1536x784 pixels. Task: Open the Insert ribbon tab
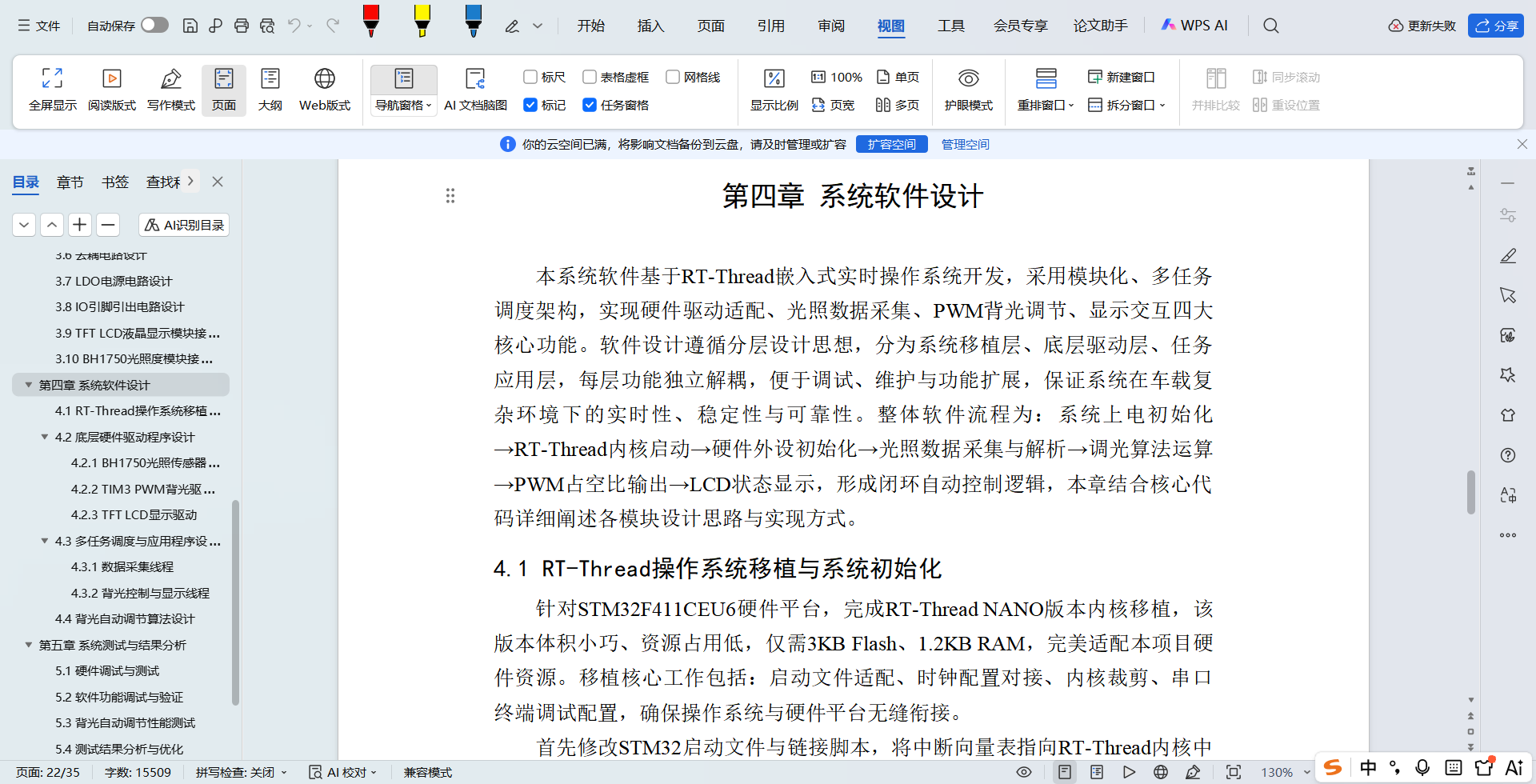tap(650, 26)
